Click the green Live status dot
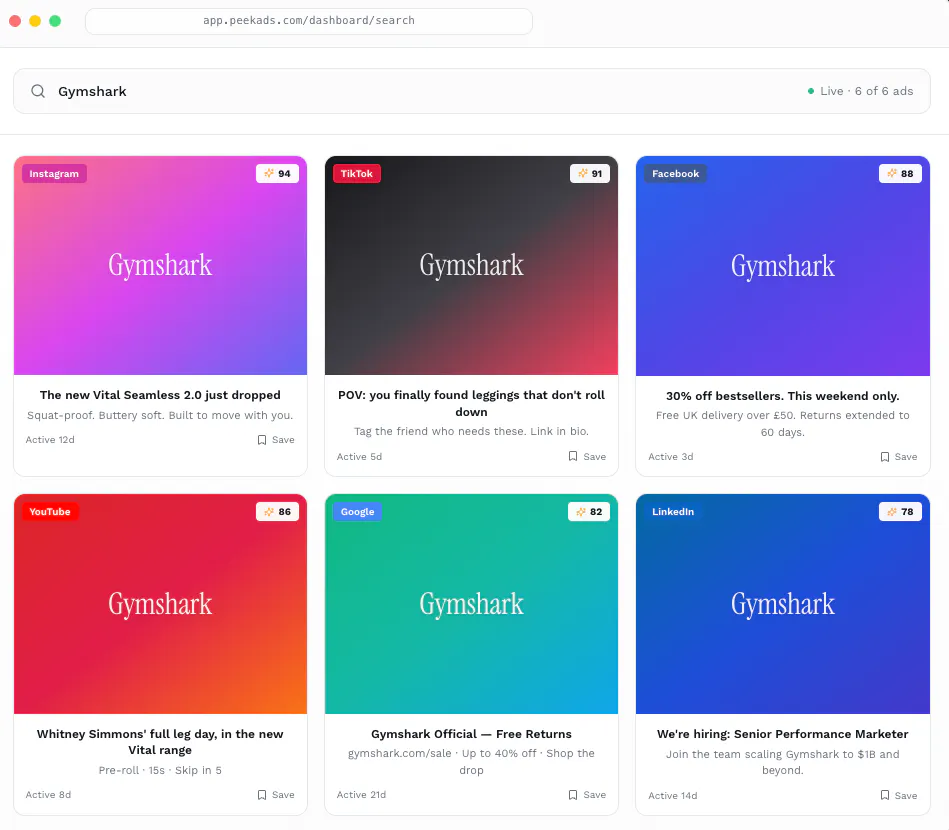Viewport: 949px width, 830px height. click(810, 91)
